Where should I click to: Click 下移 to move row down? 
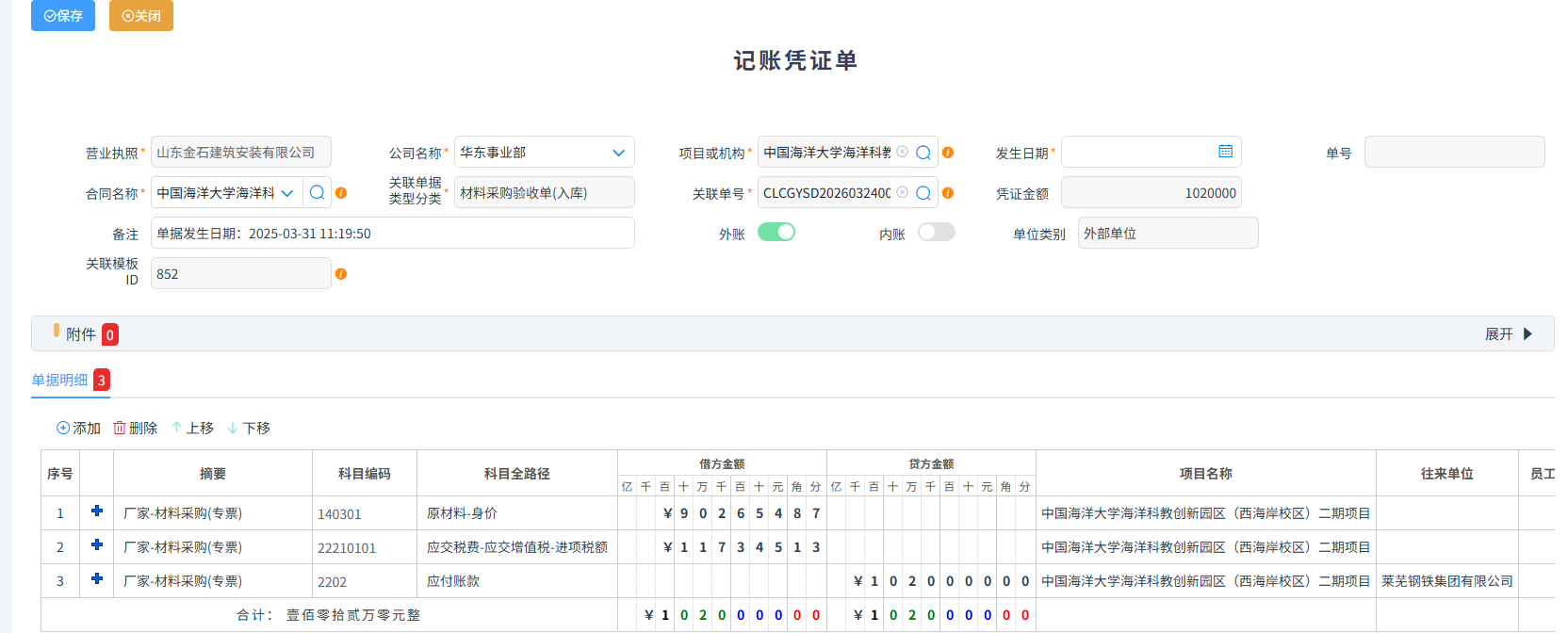point(249,428)
